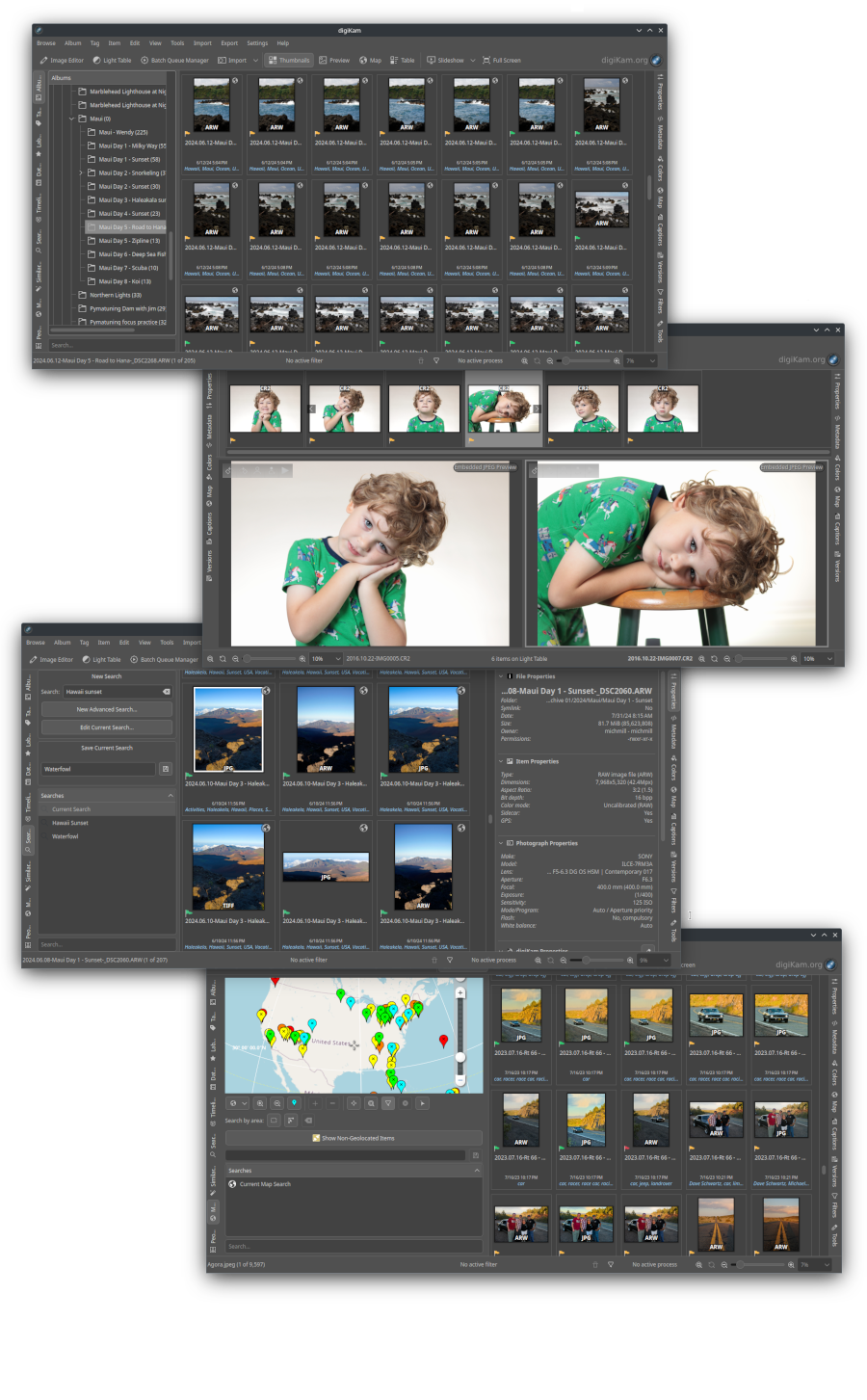Screen dimensions: 867x1400
Task: Switch to Map view in the toolbar
Action: pyautogui.click(x=370, y=60)
